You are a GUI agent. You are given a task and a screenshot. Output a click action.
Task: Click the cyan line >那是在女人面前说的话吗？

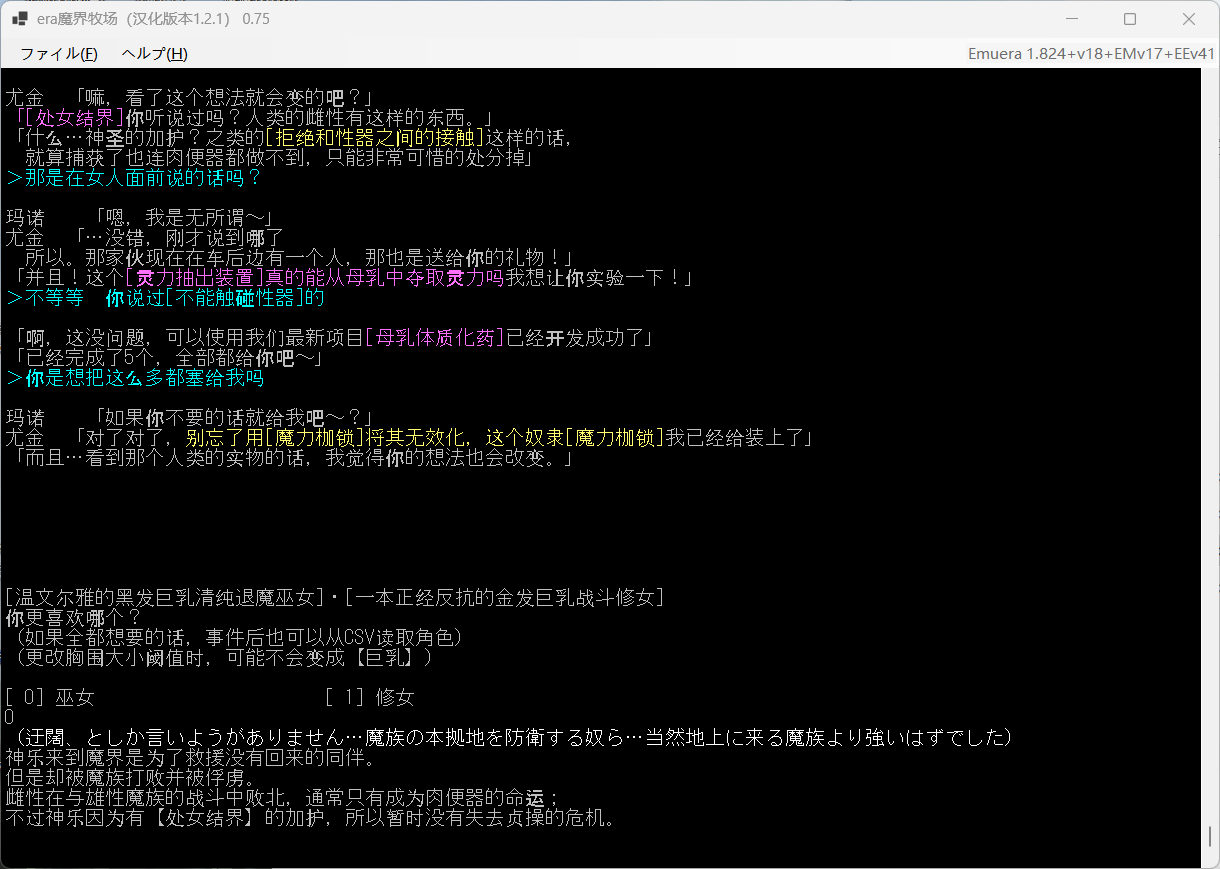134,178
